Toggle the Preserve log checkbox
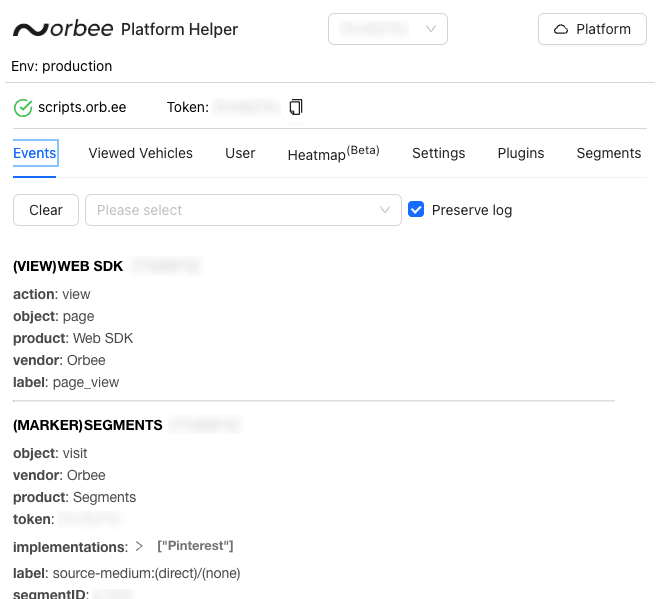Viewport: 660px width, 599px height. [x=416, y=210]
